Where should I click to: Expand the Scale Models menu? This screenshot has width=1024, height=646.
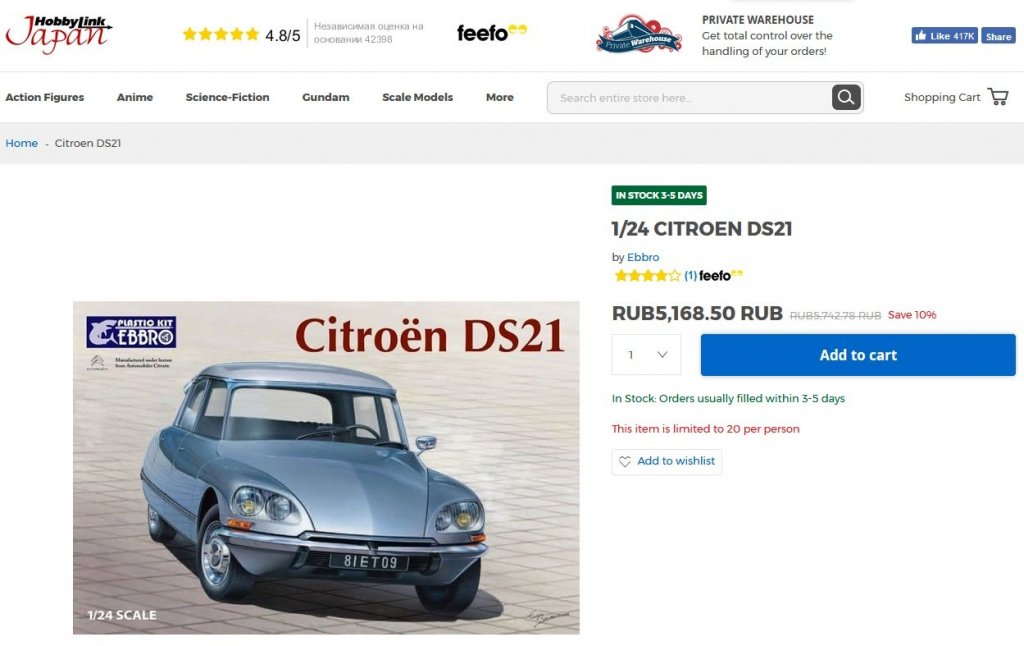(417, 97)
